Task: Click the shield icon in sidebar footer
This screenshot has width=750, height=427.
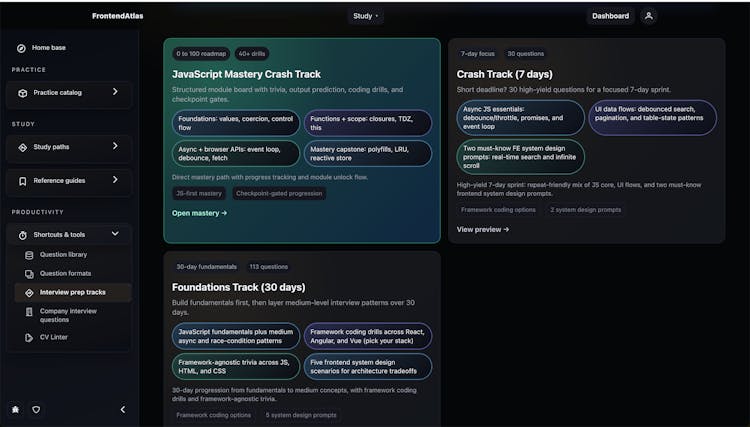Action: [36, 409]
